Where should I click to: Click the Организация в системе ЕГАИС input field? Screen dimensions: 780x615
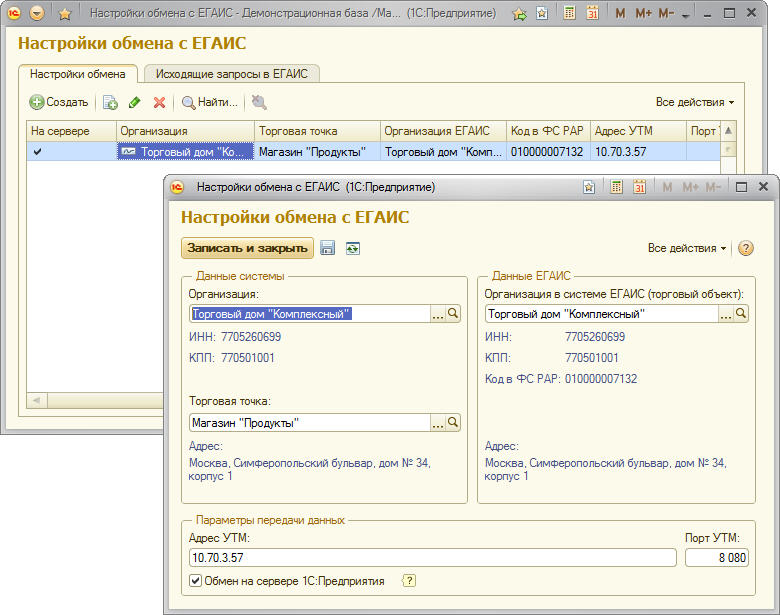tap(602, 313)
